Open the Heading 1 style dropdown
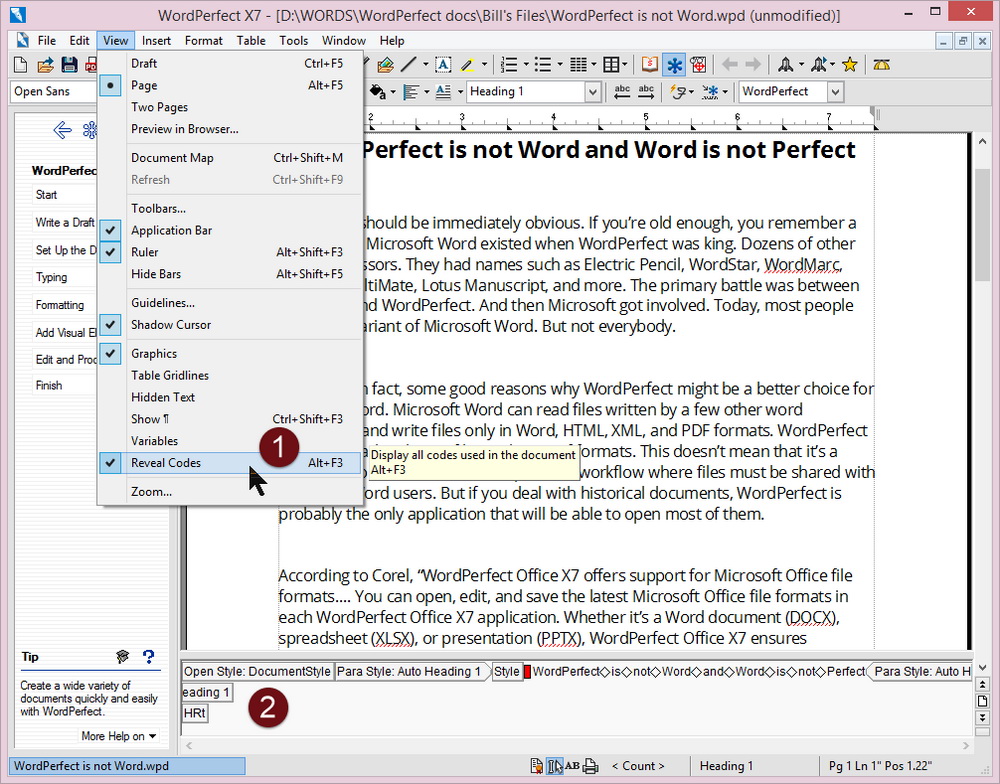Viewport: 1000px width, 784px height. (x=592, y=92)
